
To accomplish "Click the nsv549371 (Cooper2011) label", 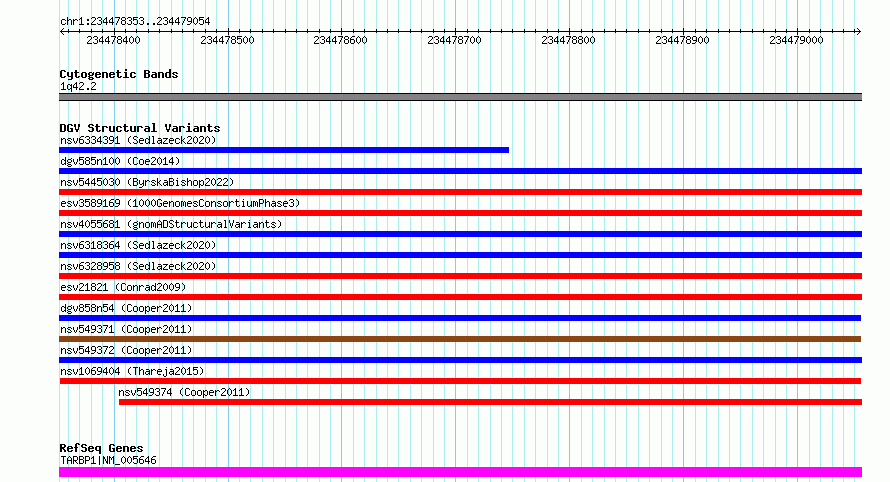I will click(126, 329).
